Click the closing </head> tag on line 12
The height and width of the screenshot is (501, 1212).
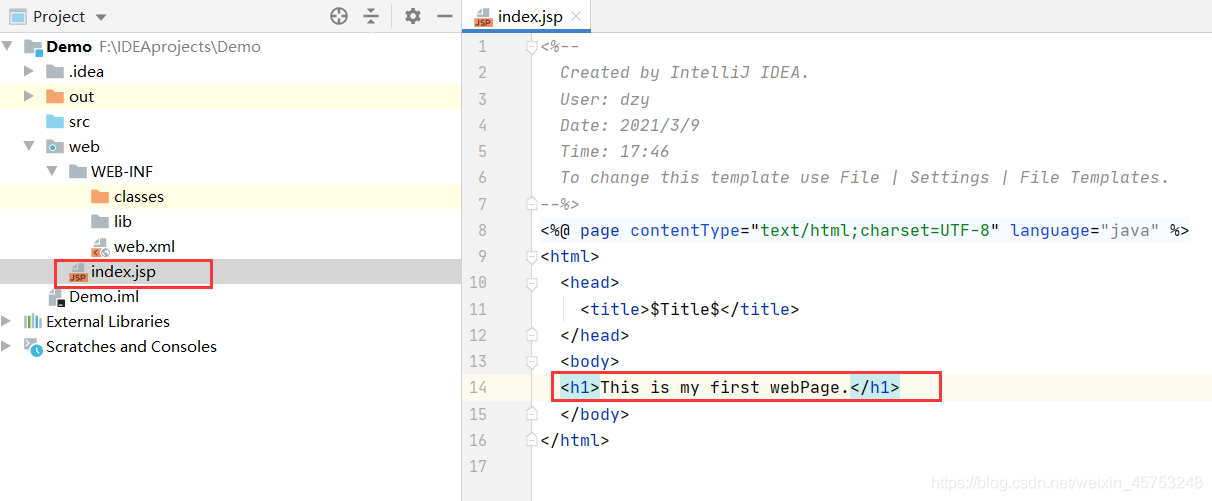(595, 335)
